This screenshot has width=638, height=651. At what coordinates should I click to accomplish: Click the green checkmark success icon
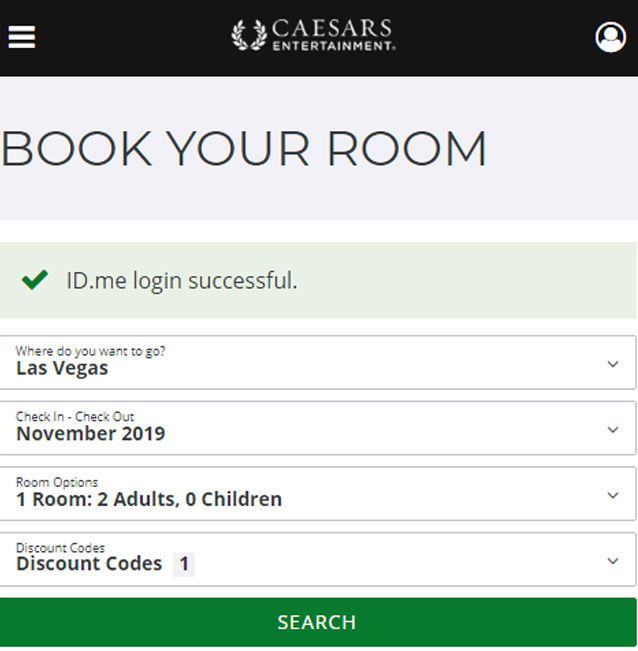(x=35, y=280)
